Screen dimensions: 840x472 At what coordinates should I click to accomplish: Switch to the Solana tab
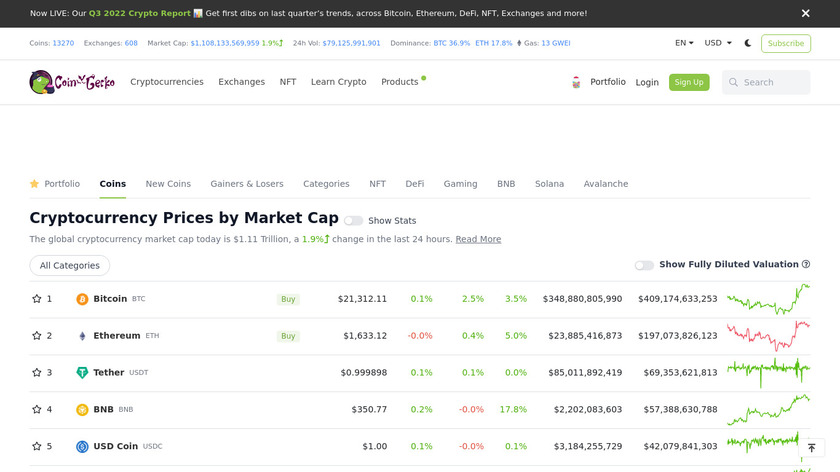[x=549, y=184]
